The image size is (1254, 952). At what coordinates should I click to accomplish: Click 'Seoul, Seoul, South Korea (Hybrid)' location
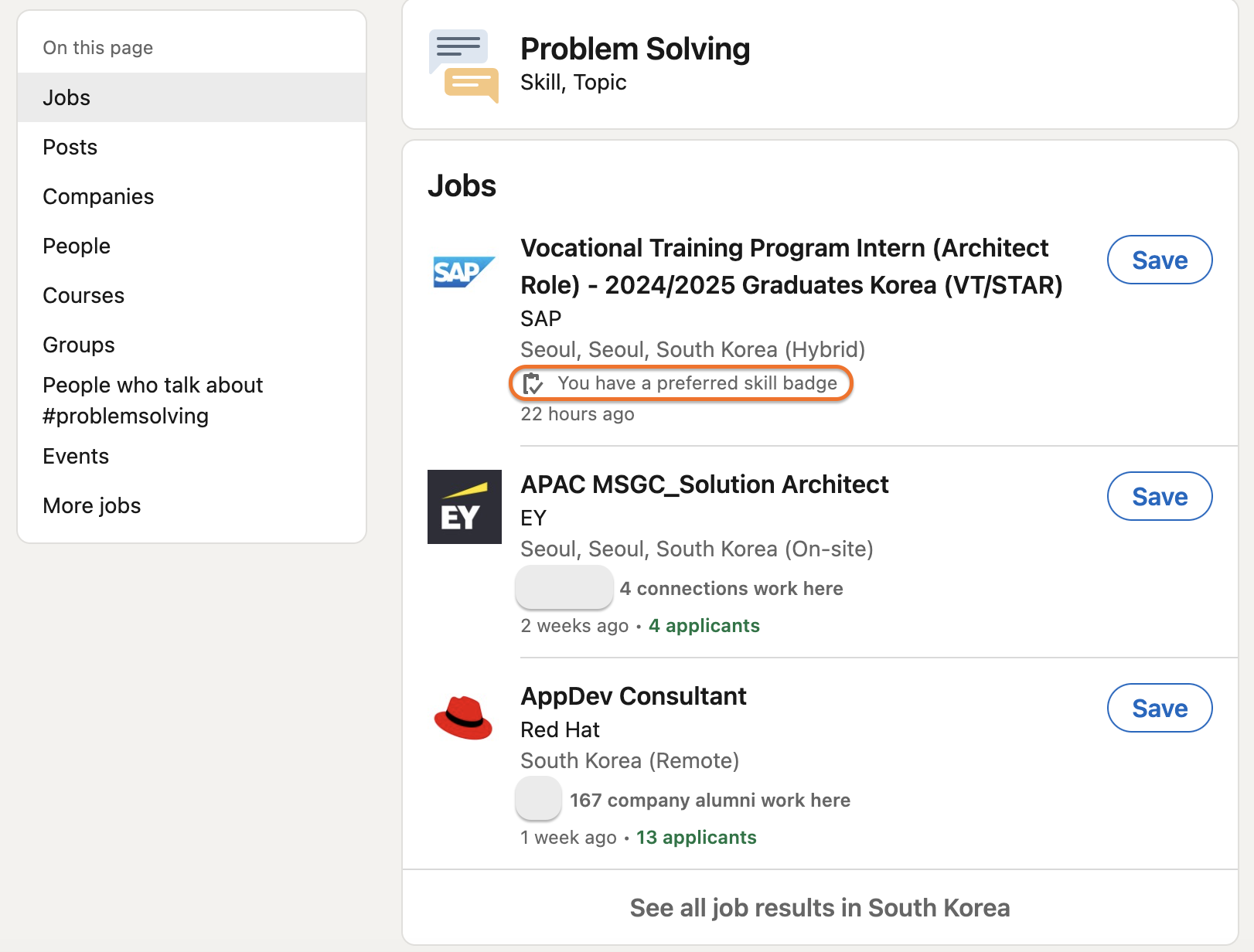693,350
